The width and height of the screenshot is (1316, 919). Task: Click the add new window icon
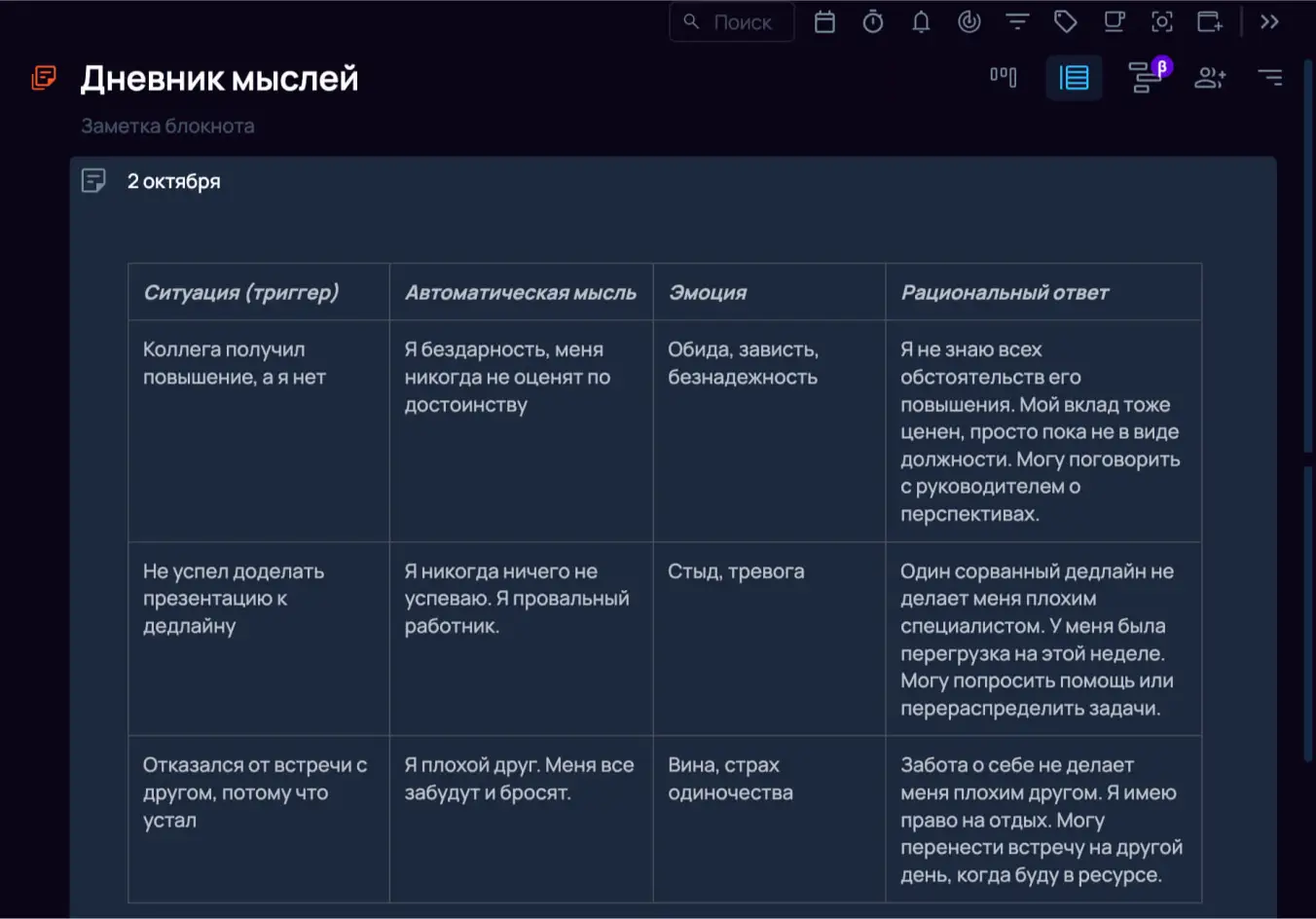coord(1210,22)
